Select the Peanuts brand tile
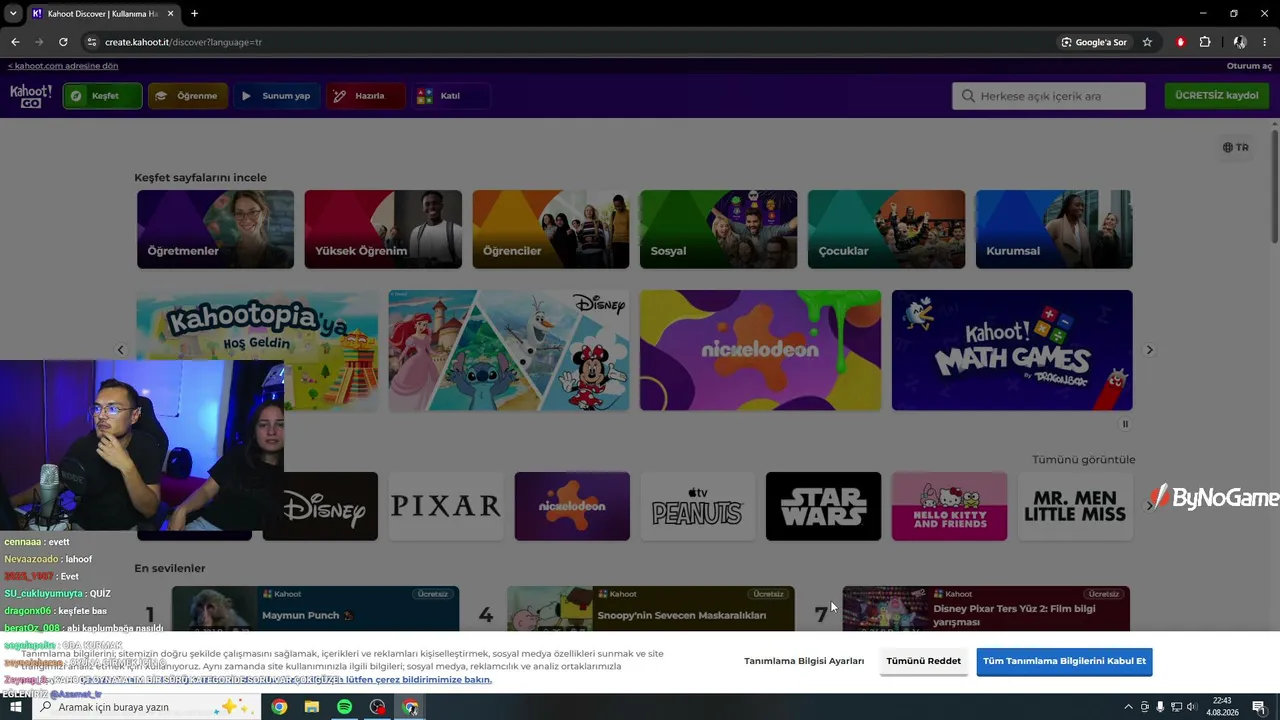The width and height of the screenshot is (1280, 720). tap(698, 506)
